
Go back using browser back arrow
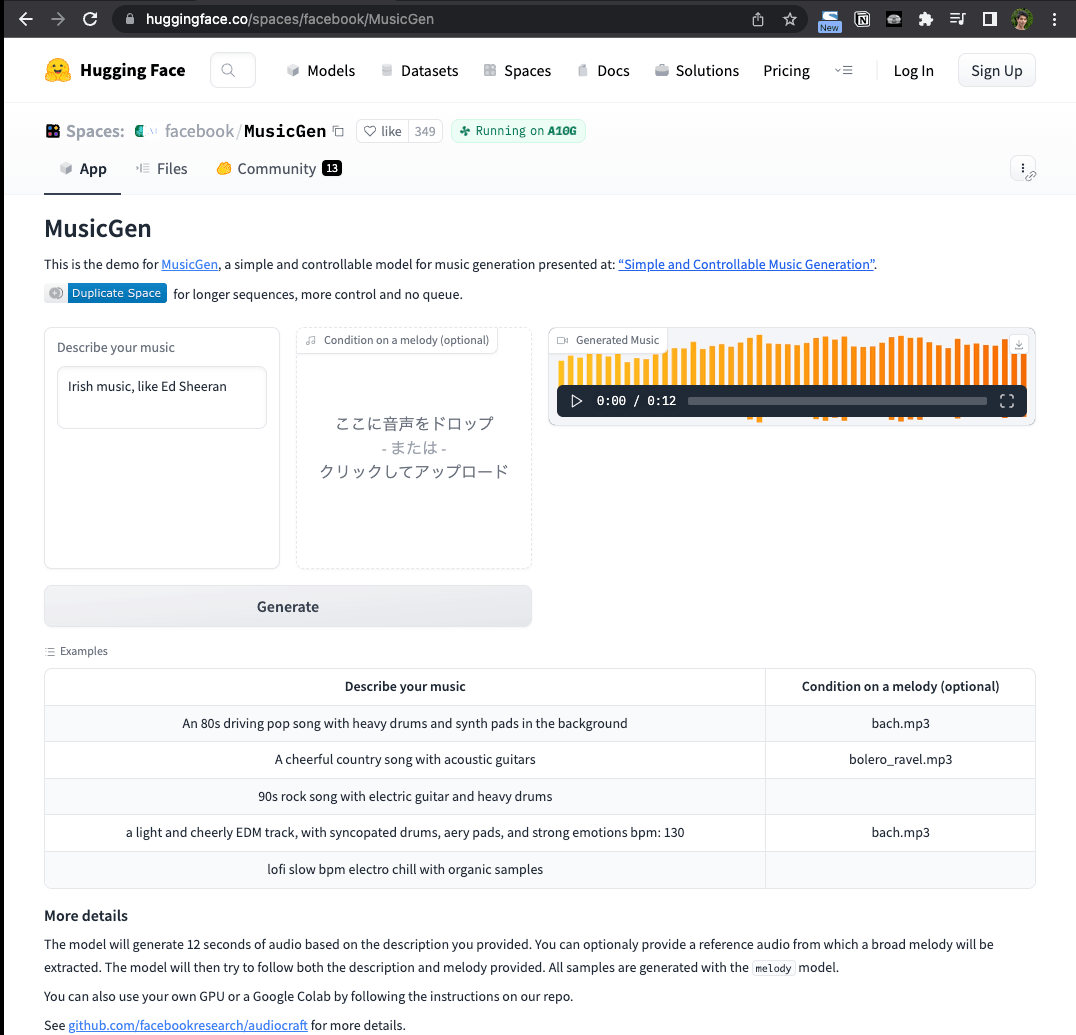coord(25,19)
